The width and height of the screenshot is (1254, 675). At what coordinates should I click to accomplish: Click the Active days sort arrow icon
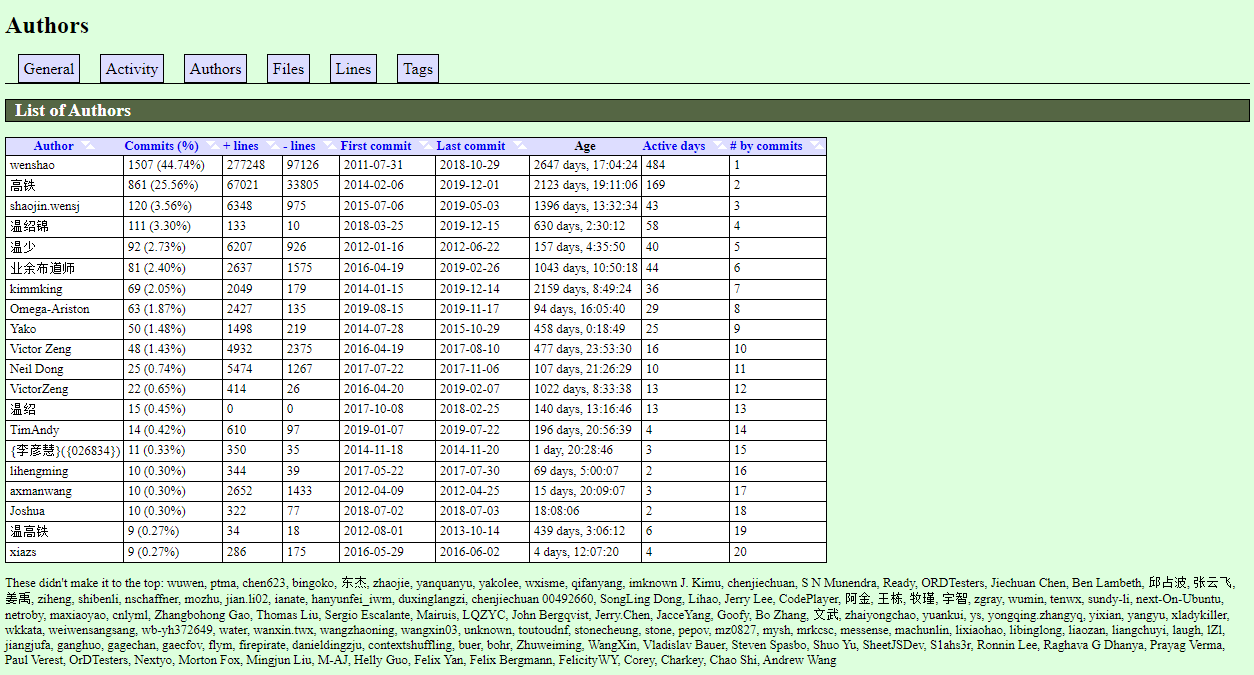pos(718,146)
